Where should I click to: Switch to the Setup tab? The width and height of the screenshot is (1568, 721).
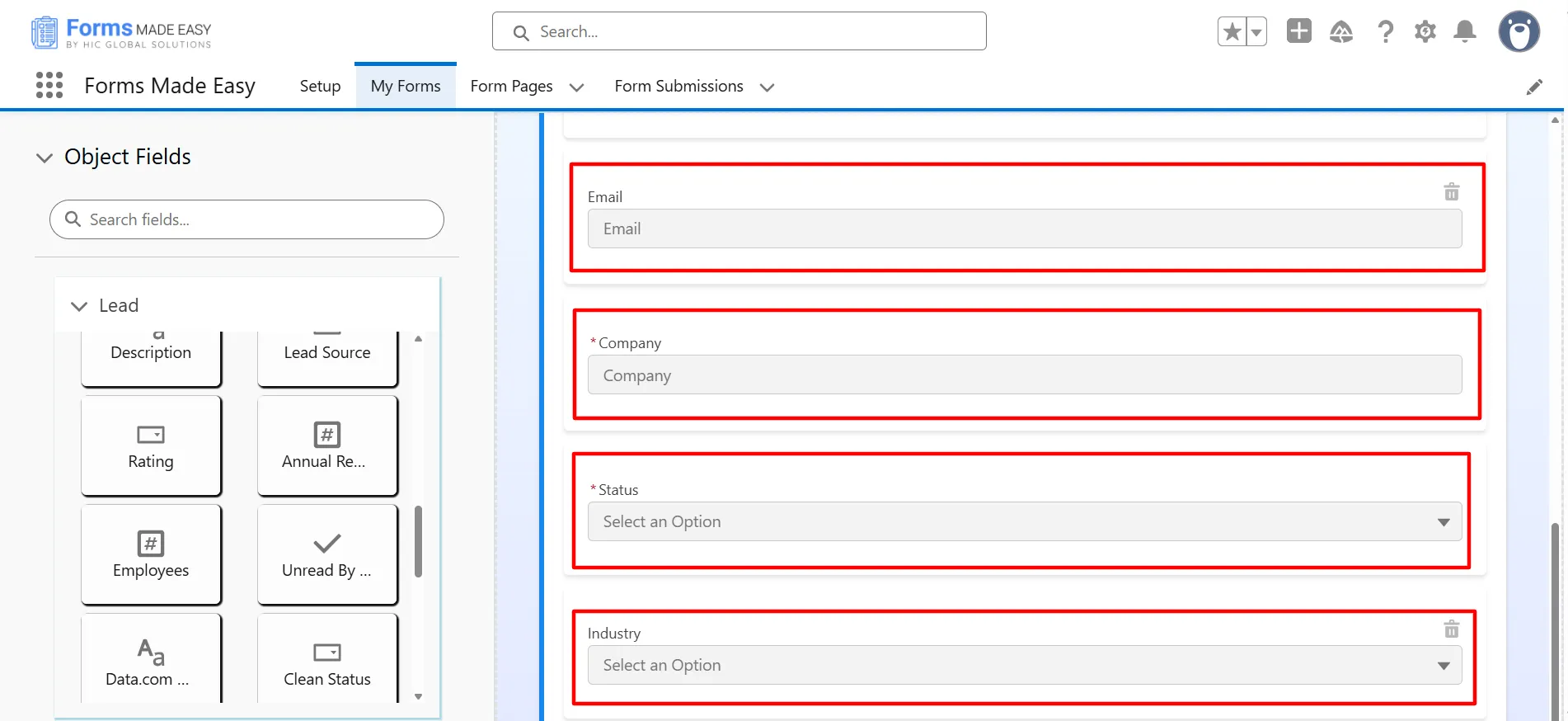tap(320, 87)
